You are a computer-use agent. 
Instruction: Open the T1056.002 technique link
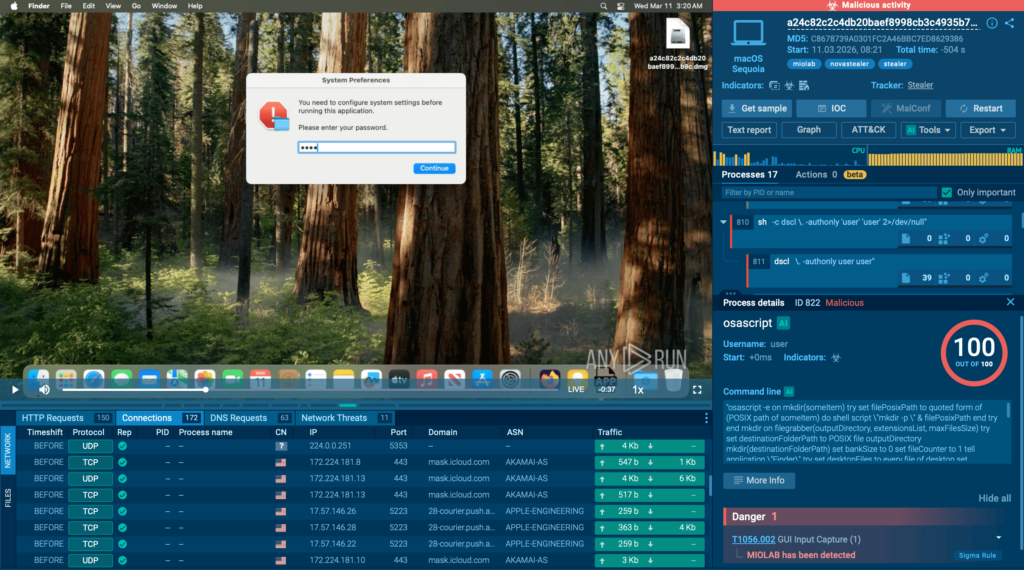(x=753, y=539)
